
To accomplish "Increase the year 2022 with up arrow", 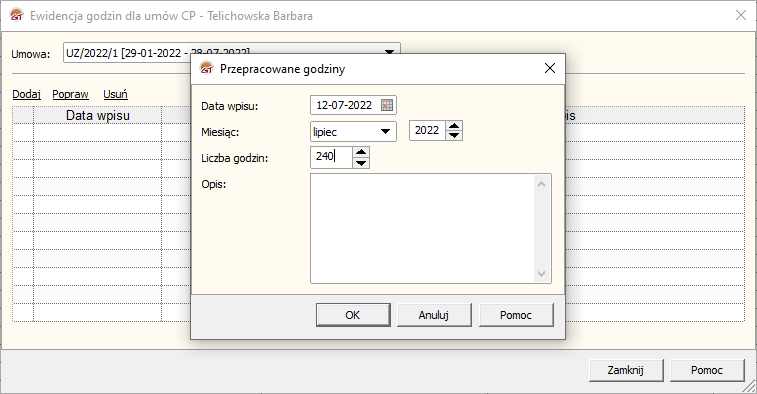I will tap(454, 126).
